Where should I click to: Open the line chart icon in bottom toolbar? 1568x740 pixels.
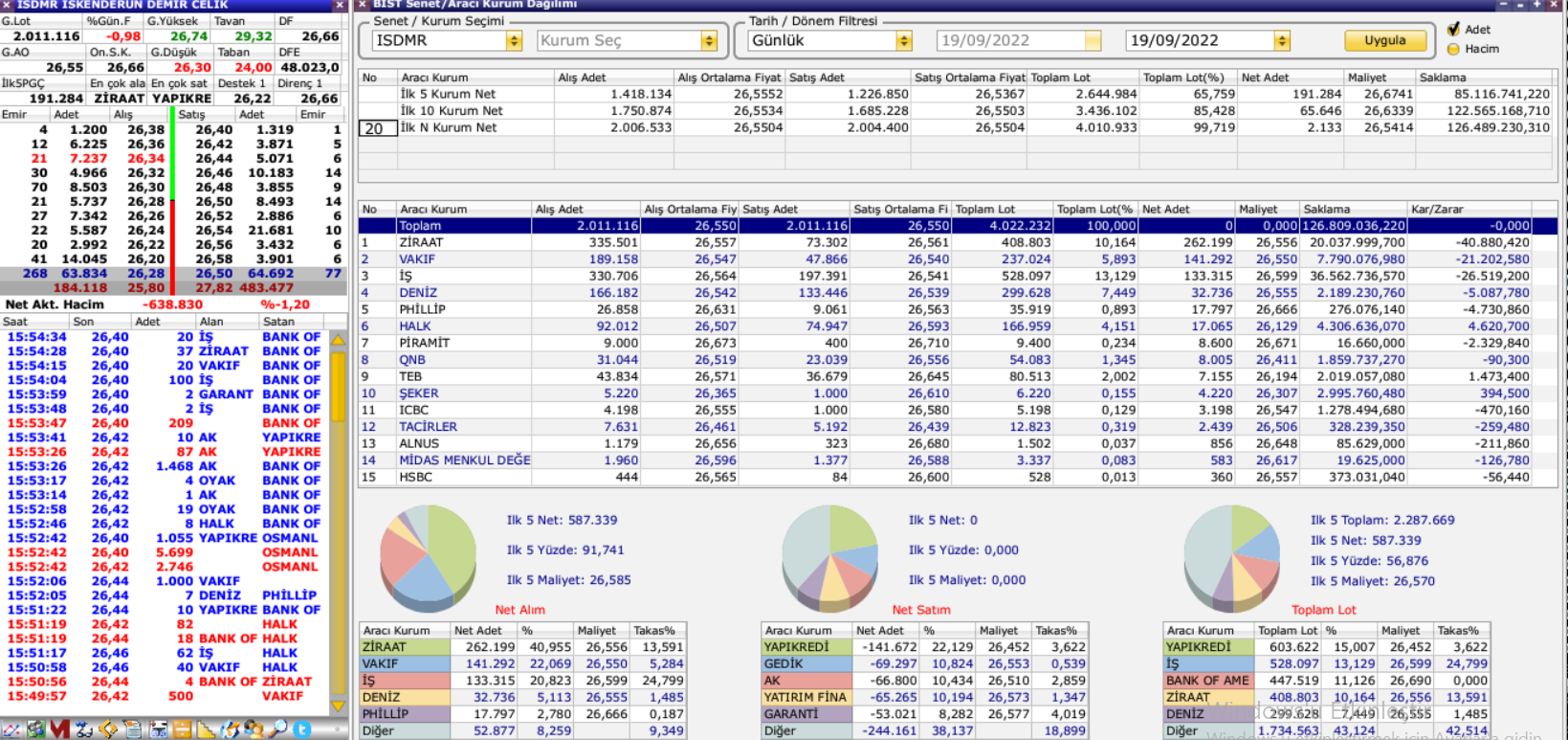pyautogui.click(x=11, y=729)
